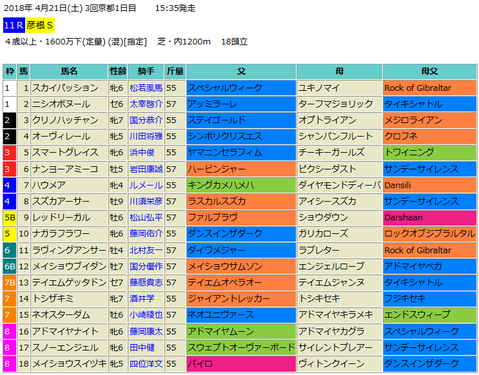This screenshot has height=375, width=479.
Task: Open jockey link 太宰啓介
Action: 146,104
